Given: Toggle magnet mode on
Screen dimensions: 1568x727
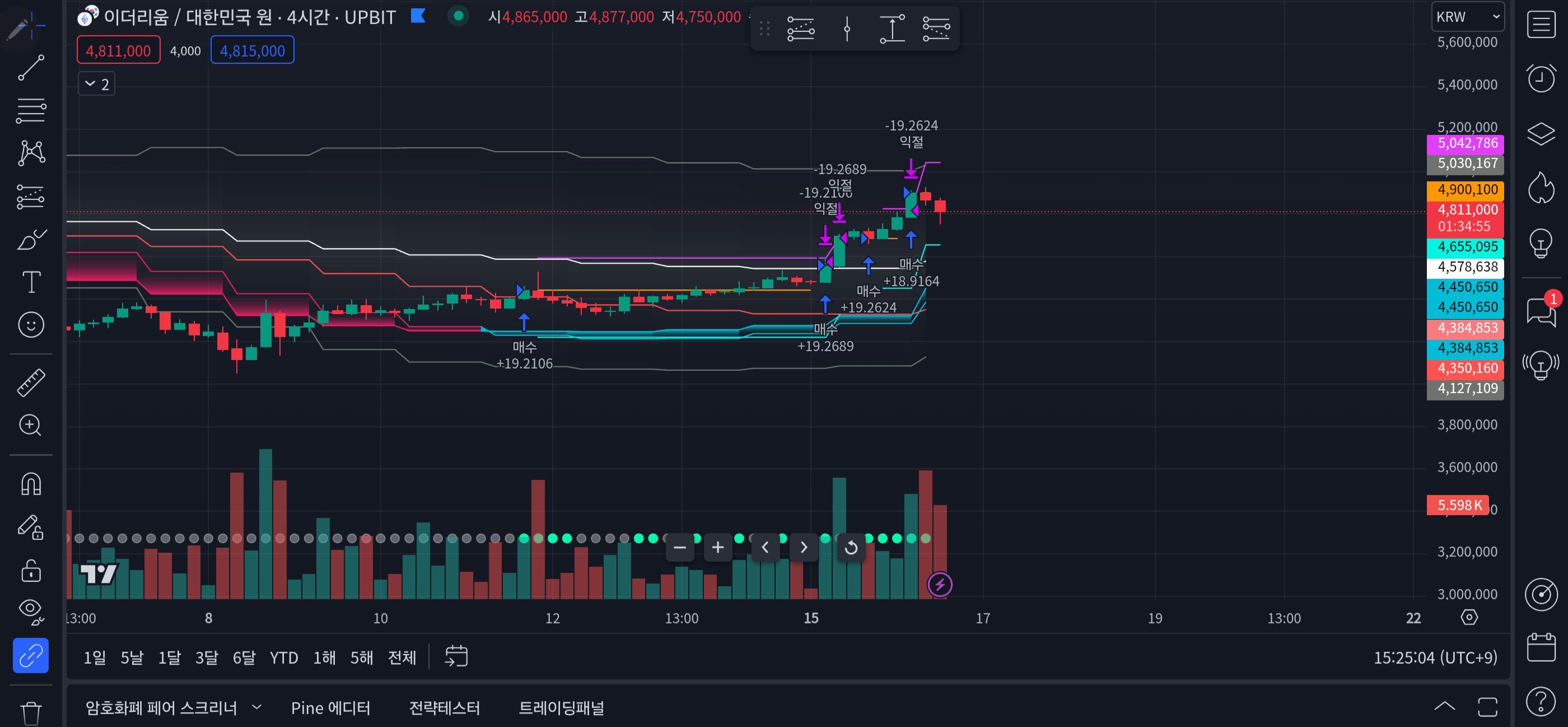Looking at the screenshot, I should (x=30, y=484).
